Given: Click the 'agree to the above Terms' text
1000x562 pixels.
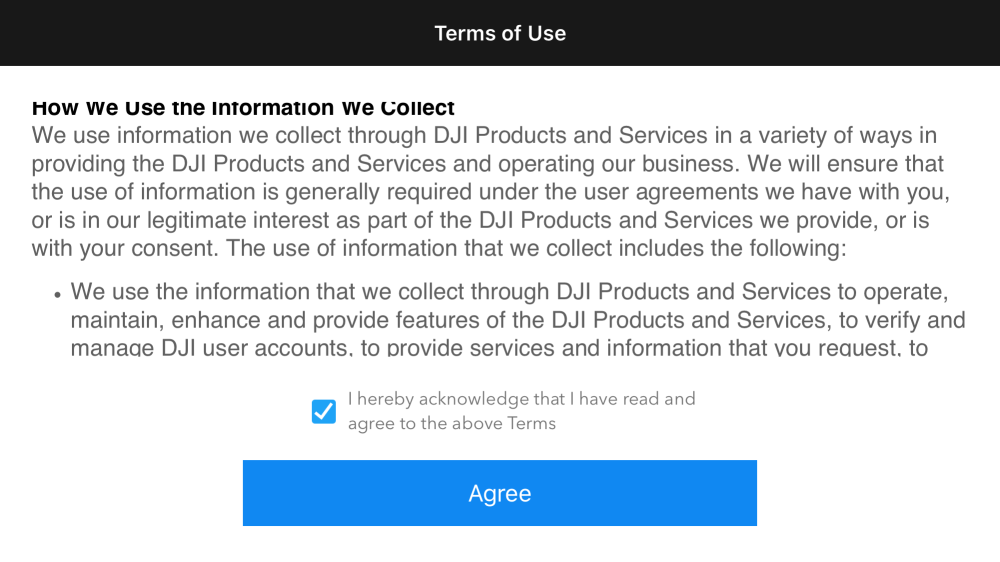Looking at the screenshot, I should pyautogui.click(x=451, y=423).
